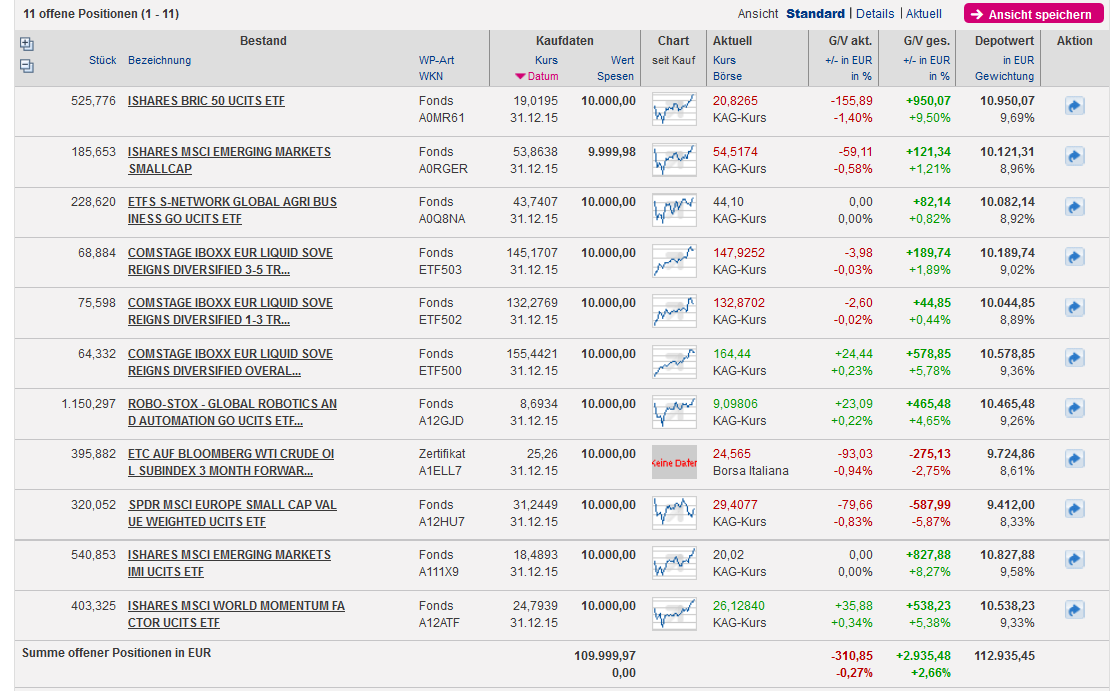The image size is (1110, 691).
Task: Open action icon for ETFS S-Network Global Agri row
Action: point(1075,207)
